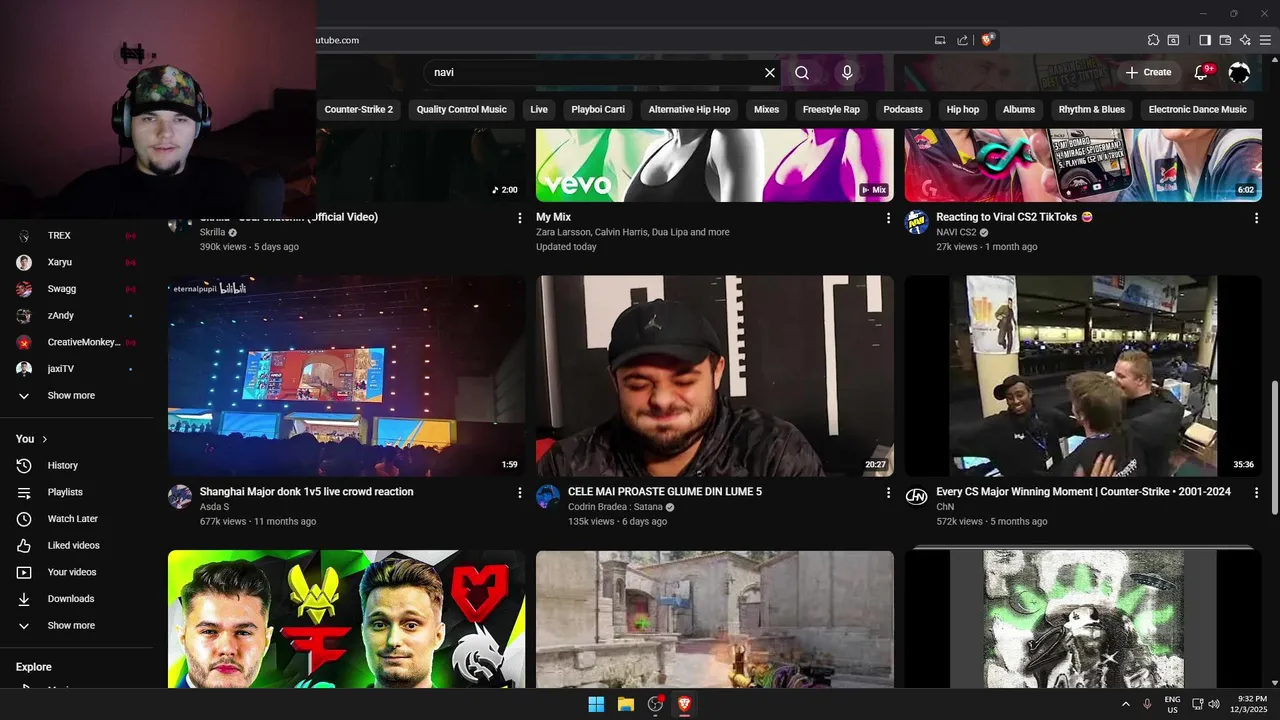Open the You section chevron

[45, 439]
